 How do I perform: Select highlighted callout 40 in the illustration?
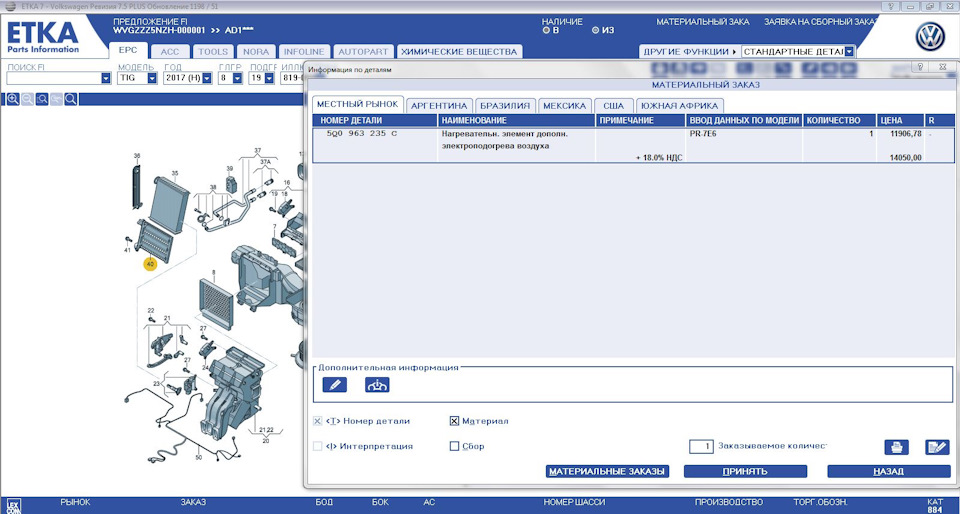(150, 264)
